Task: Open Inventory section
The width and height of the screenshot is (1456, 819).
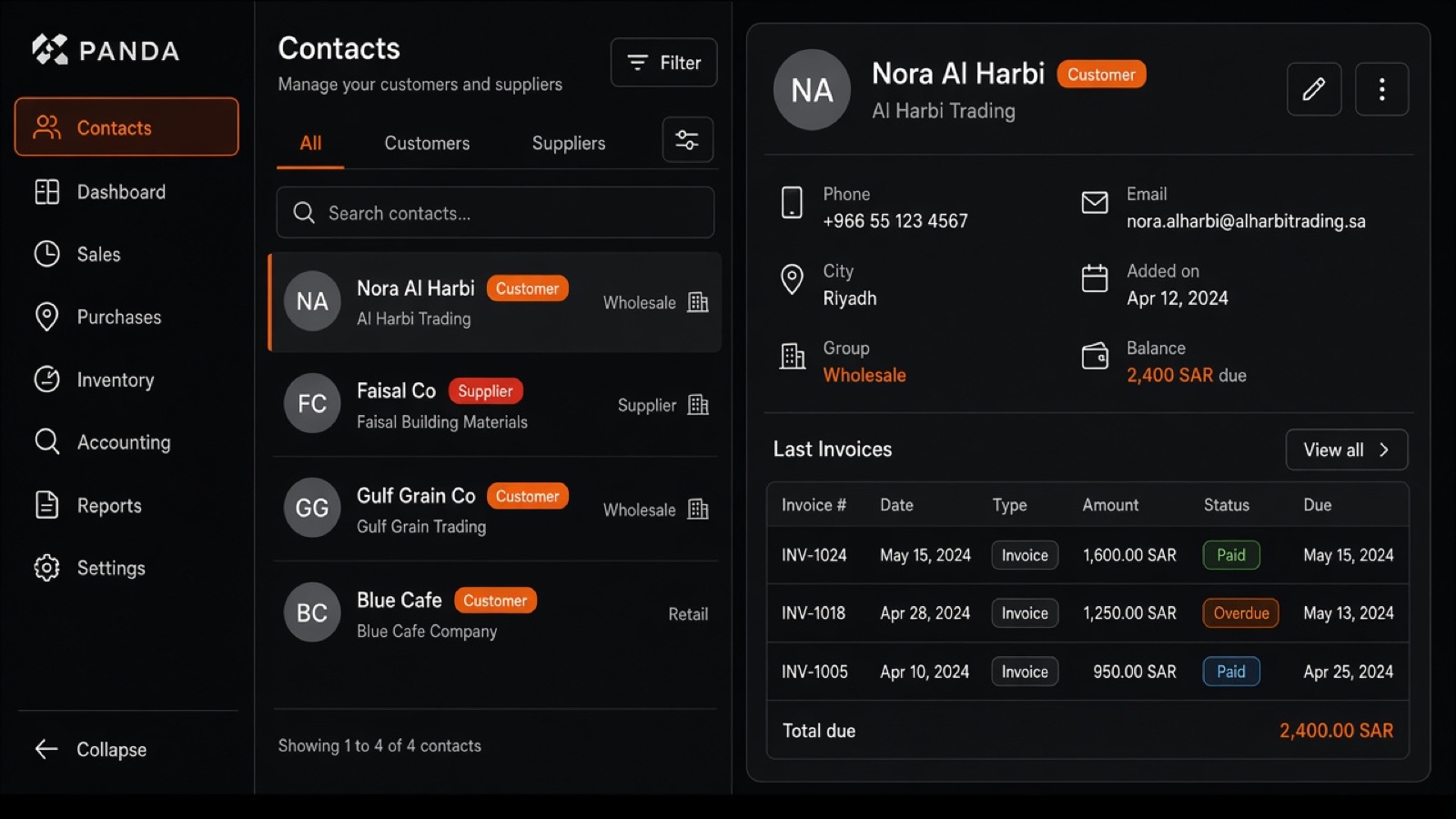Action: tap(126, 379)
